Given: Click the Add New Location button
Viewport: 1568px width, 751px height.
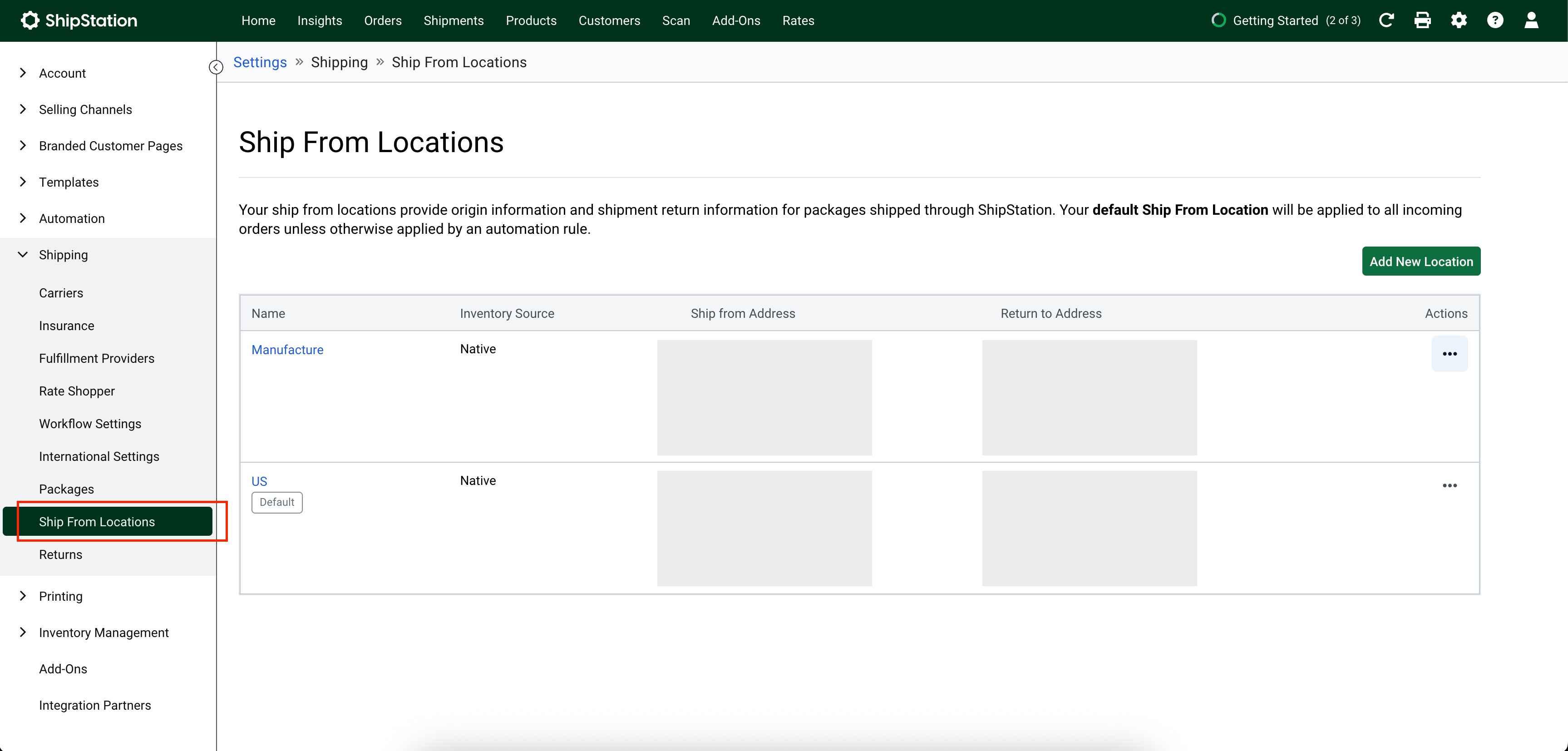Looking at the screenshot, I should click(1421, 262).
